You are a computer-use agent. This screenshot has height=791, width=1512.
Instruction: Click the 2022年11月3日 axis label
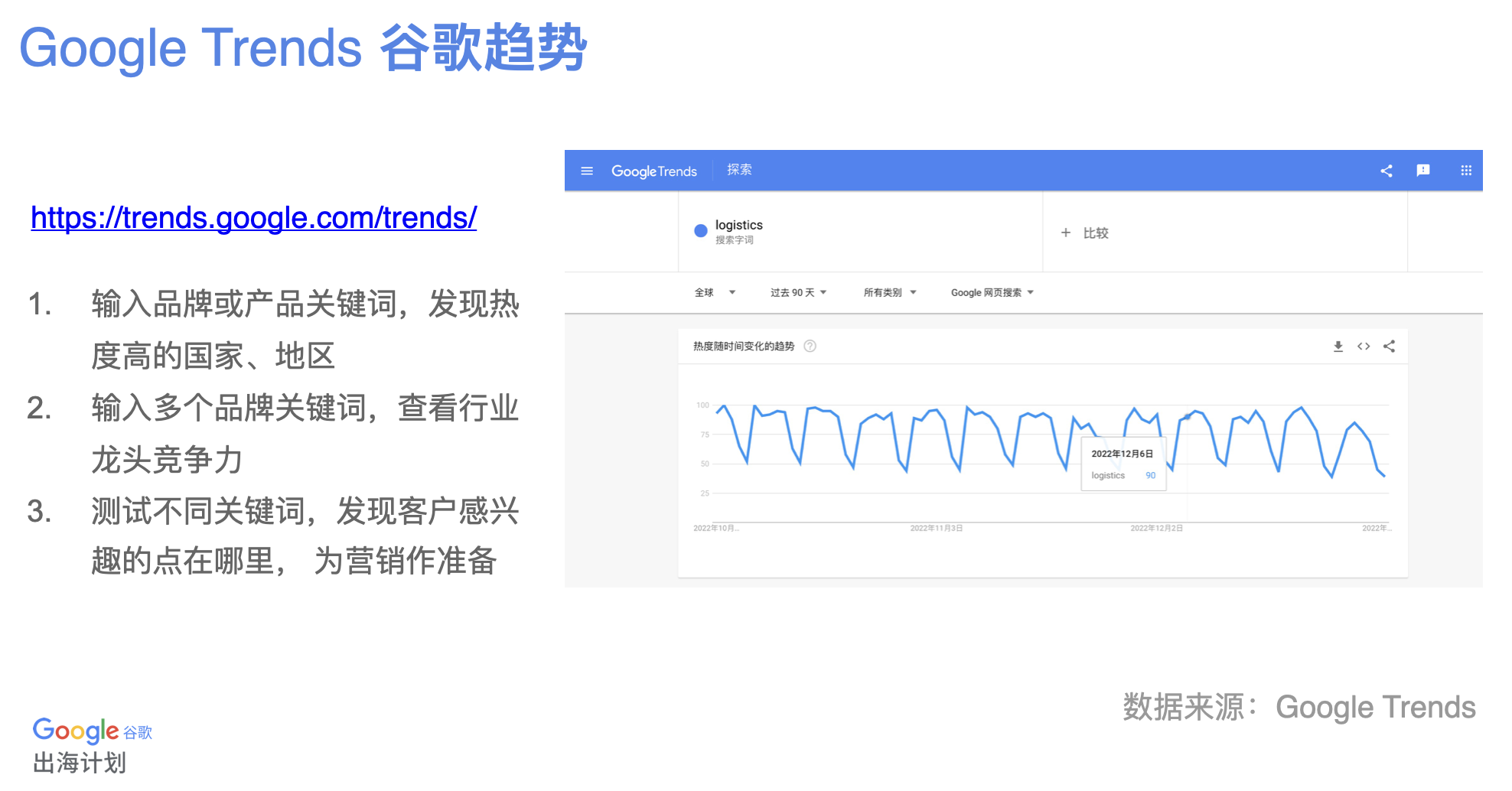(936, 529)
